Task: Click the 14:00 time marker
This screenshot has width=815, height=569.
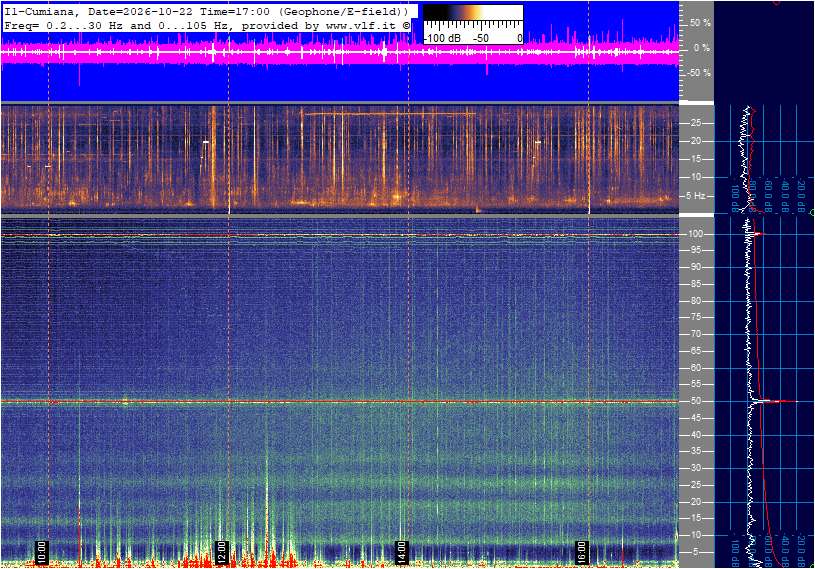Action: point(401,552)
